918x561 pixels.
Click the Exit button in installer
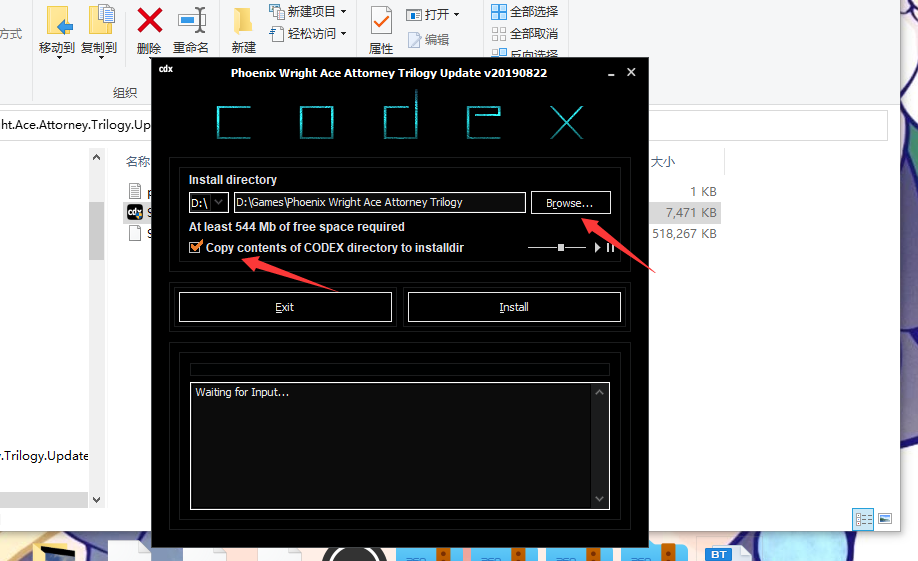pos(285,307)
